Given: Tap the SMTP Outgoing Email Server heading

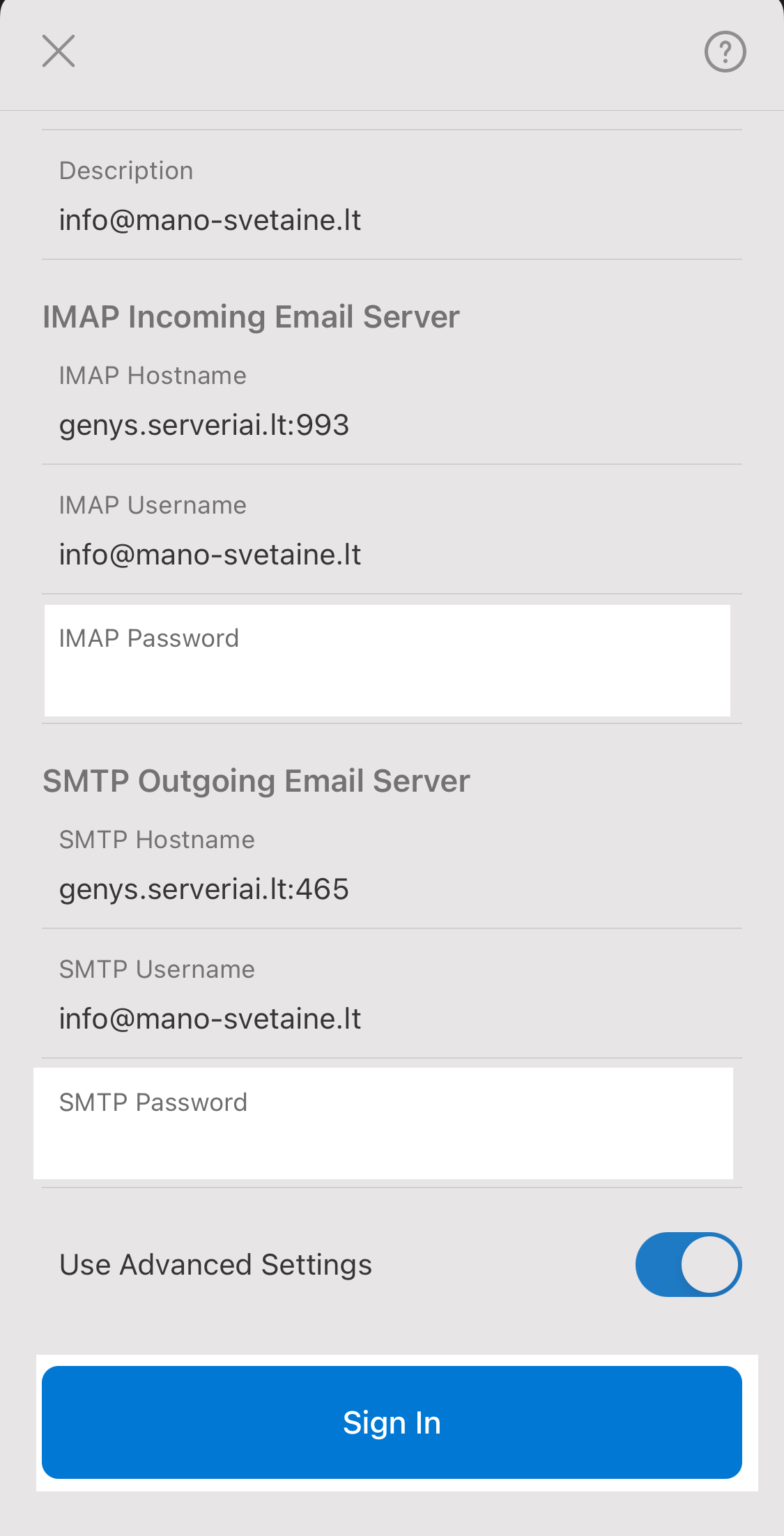Looking at the screenshot, I should click(x=256, y=781).
